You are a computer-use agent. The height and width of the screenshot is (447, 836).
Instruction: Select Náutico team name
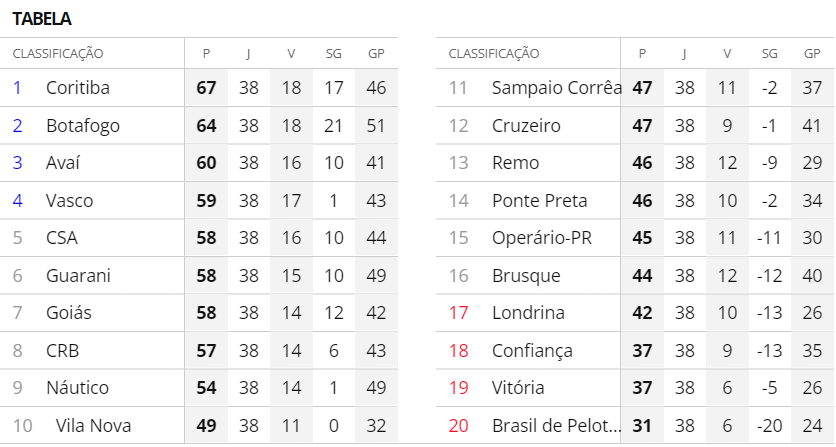(x=78, y=388)
